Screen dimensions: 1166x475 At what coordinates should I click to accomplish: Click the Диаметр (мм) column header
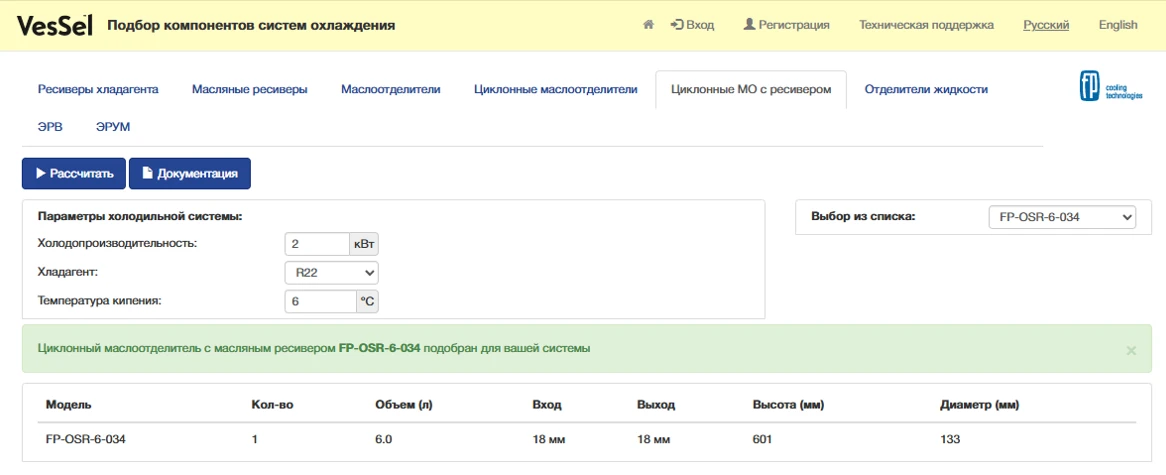980,405
